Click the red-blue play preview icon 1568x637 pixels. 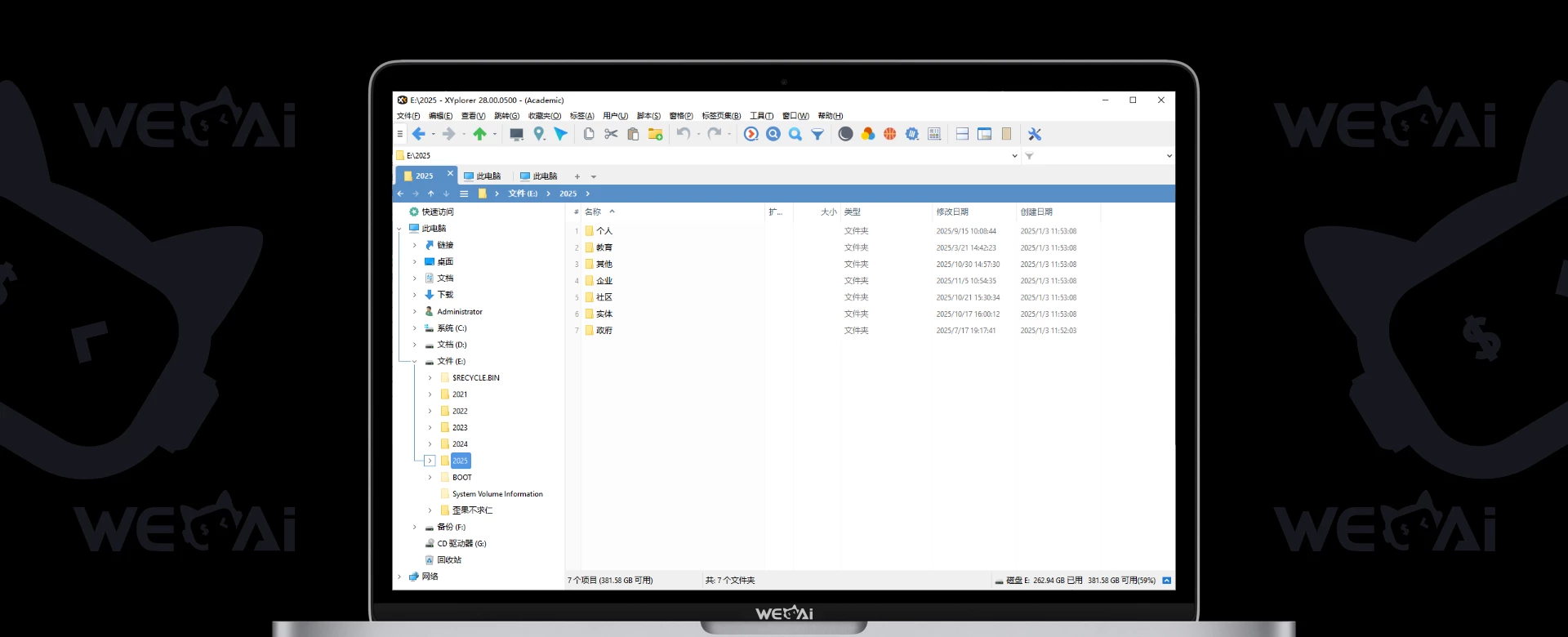point(751,134)
